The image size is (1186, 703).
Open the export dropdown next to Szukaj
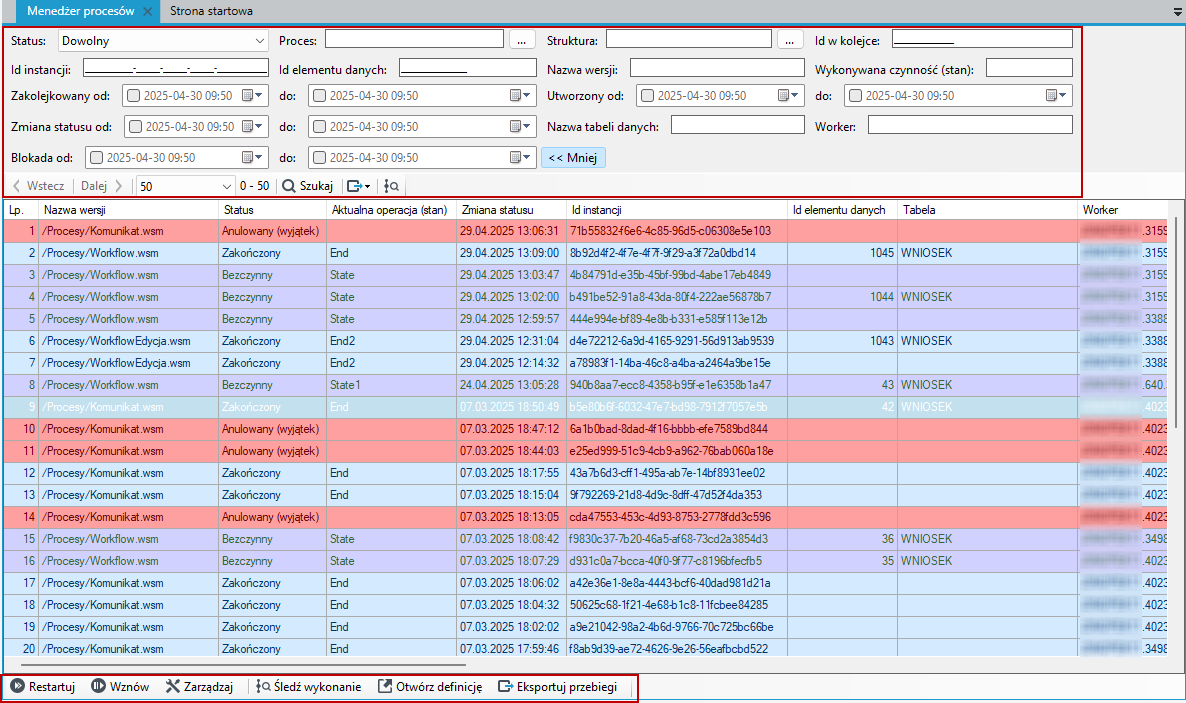[x=359, y=186]
